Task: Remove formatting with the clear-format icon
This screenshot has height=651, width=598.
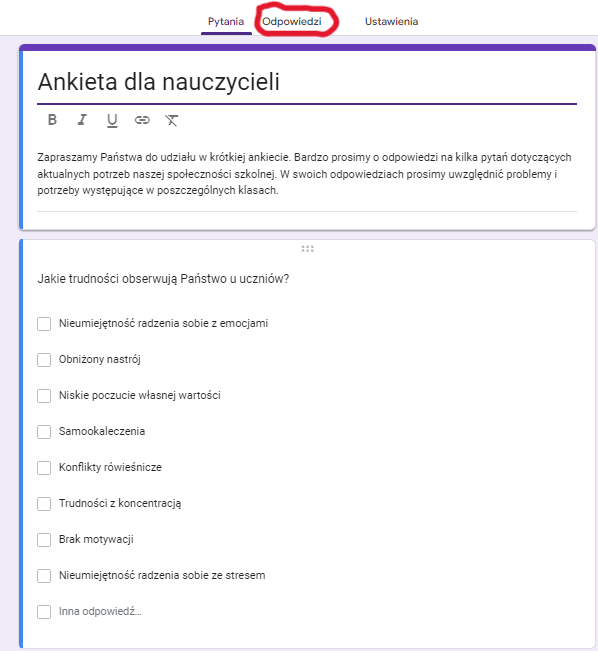Action: (172, 120)
